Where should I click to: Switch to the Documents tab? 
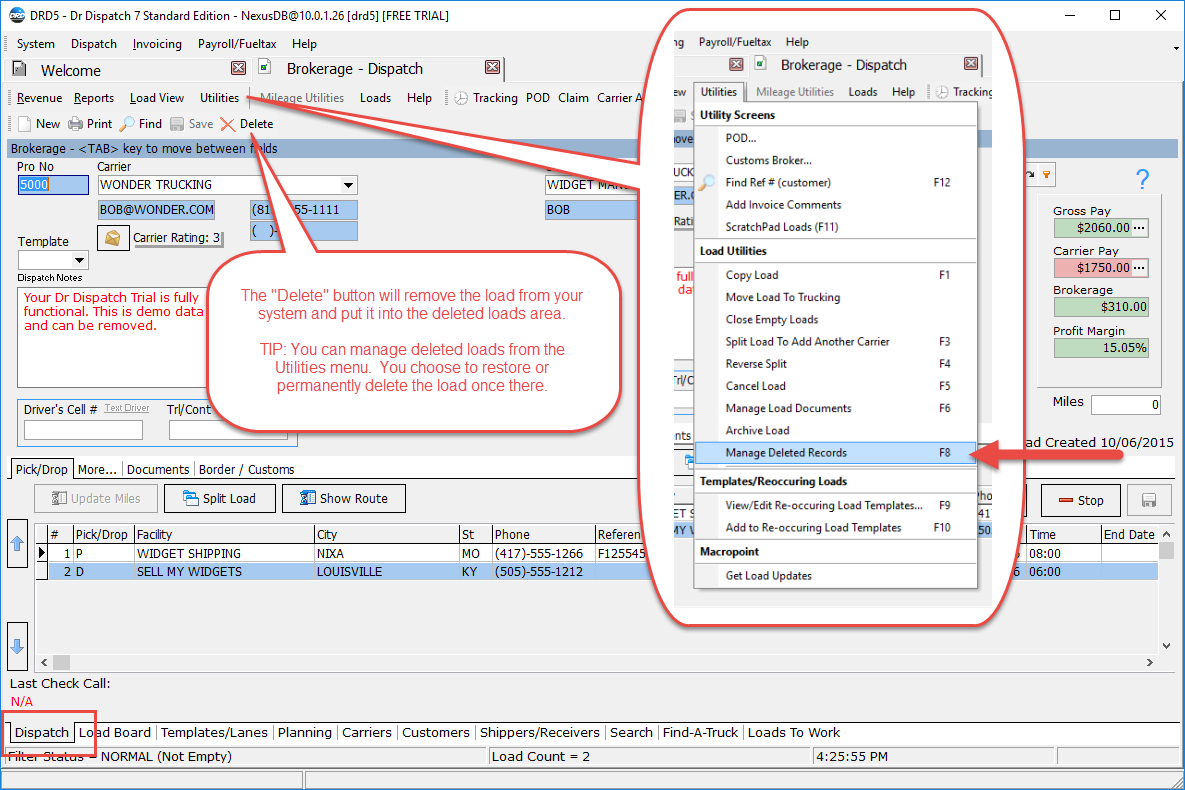[158, 469]
